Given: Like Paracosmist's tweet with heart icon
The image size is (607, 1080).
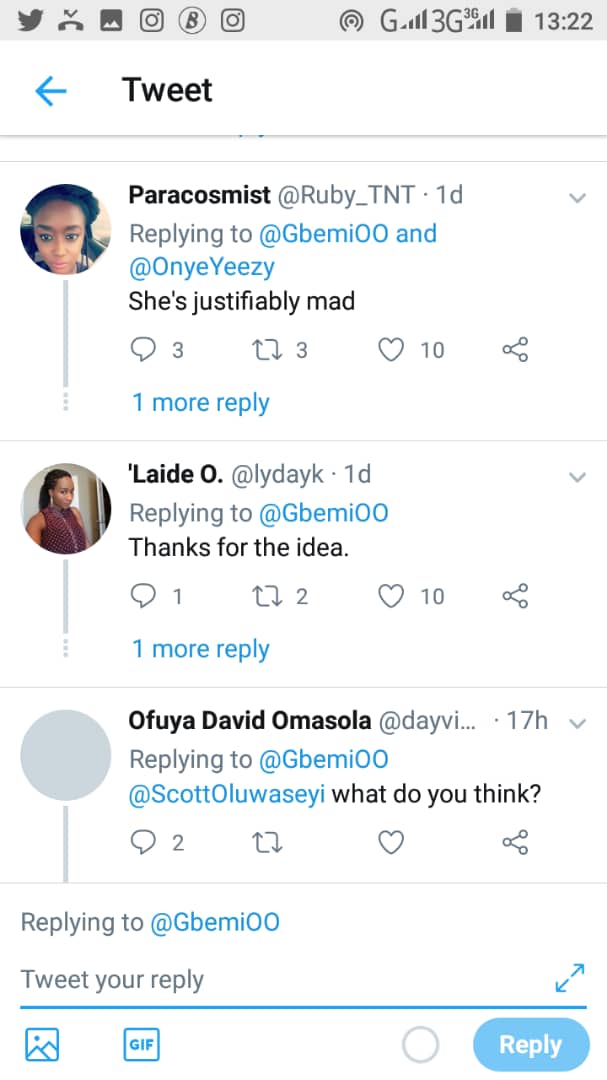Looking at the screenshot, I should tap(392, 349).
